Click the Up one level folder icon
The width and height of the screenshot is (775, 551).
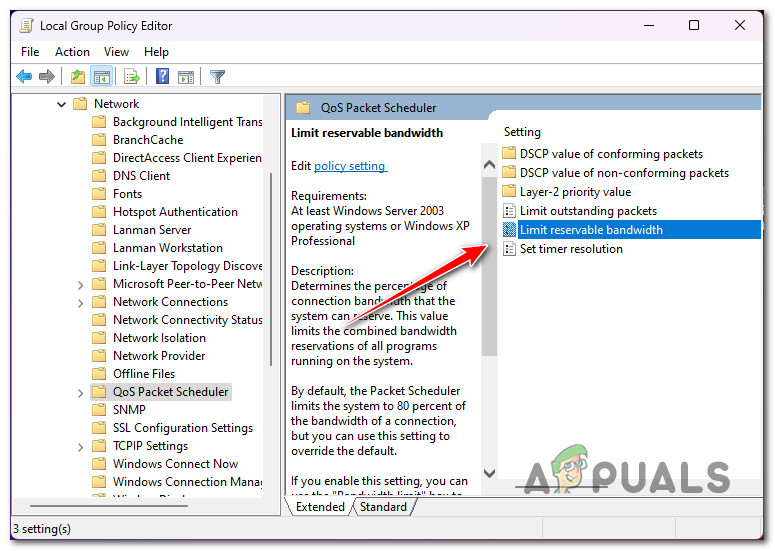(x=78, y=77)
